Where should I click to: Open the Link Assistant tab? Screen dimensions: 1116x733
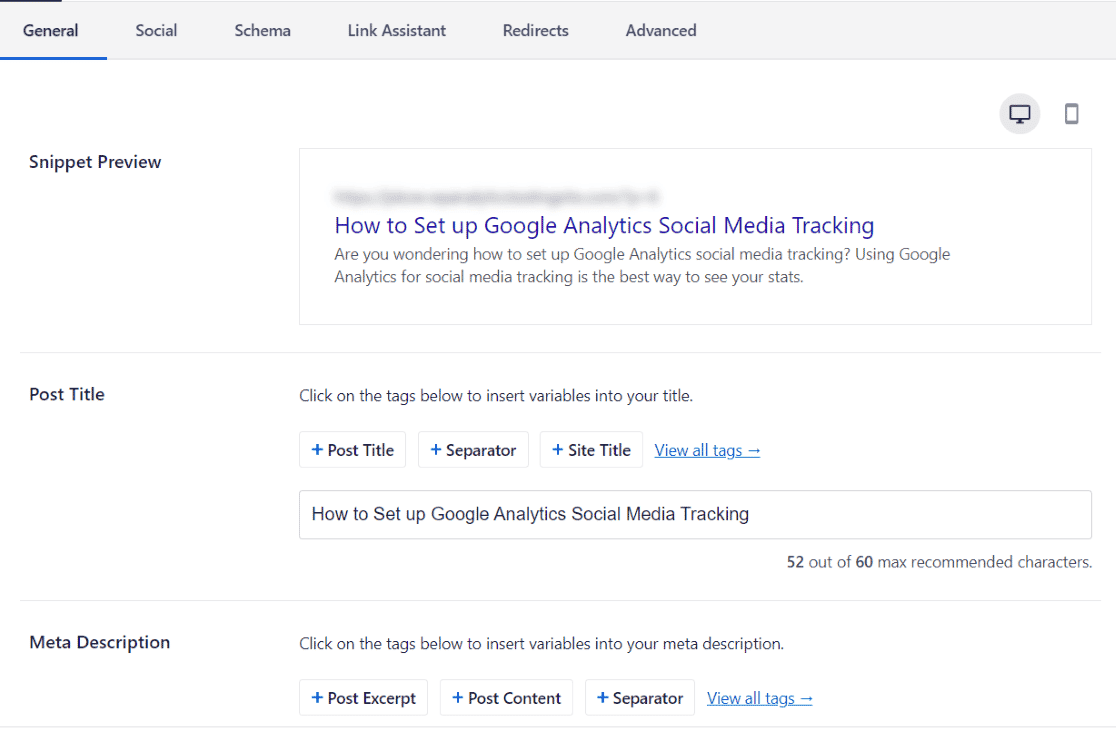(396, 31)
